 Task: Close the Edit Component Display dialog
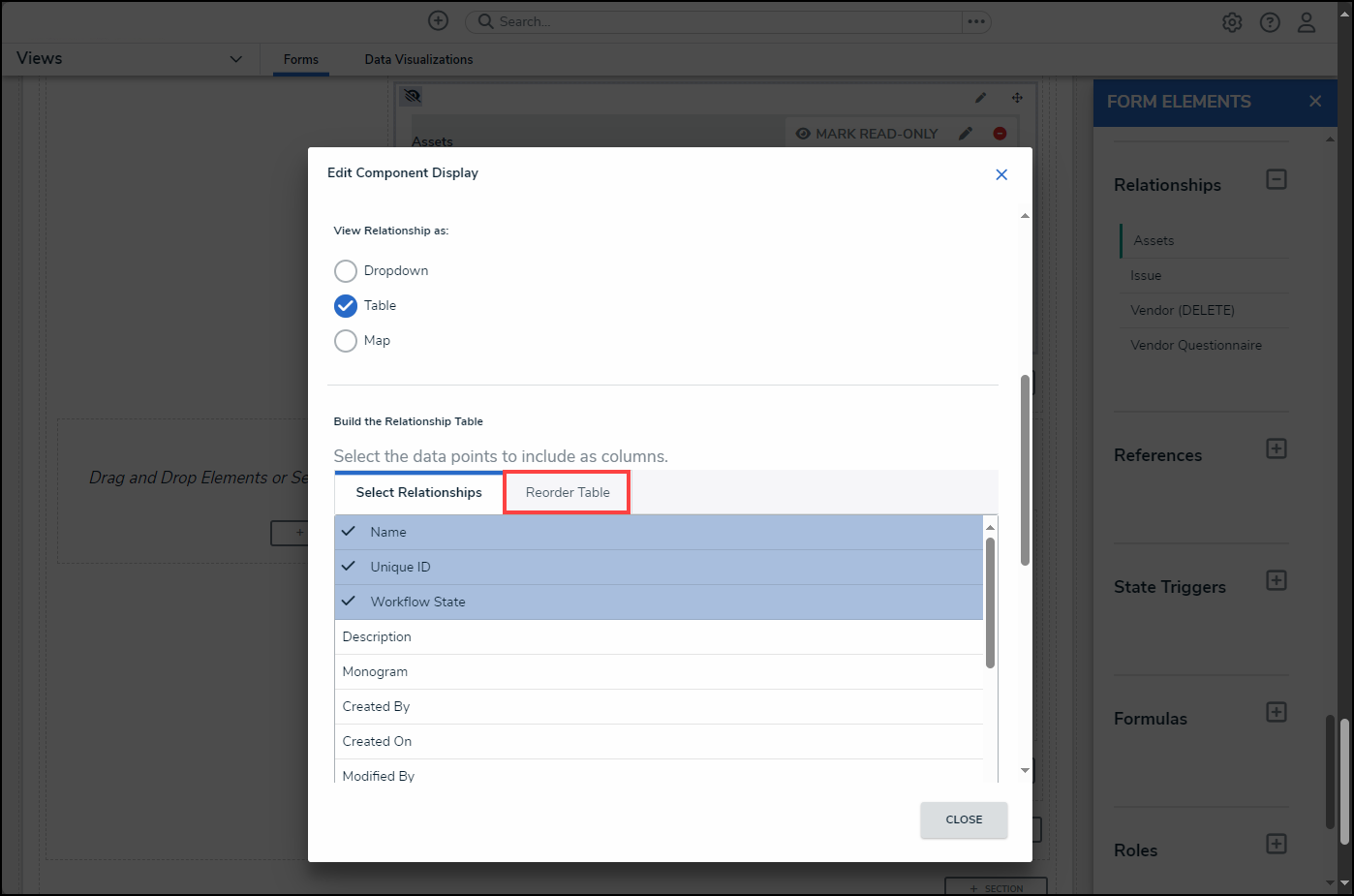[x=1001, y=174]
